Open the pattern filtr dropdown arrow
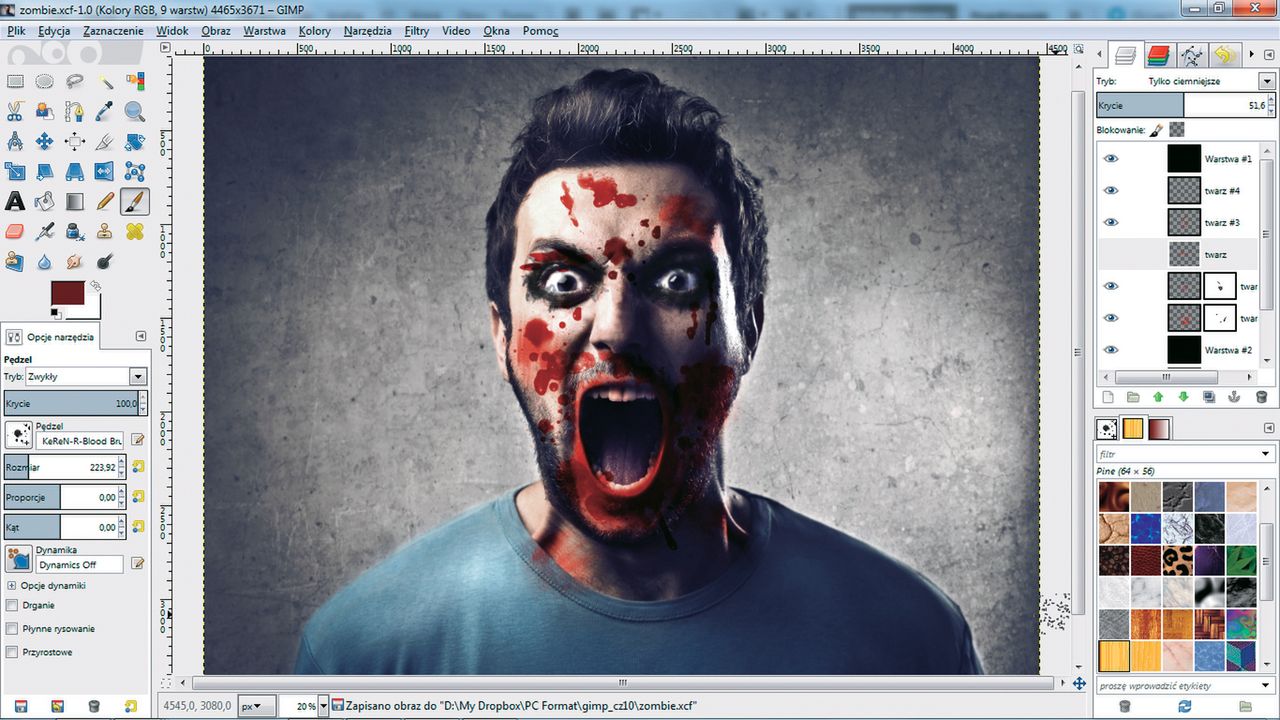Viewport: 1280px width, 720px height. (1266, 454)
